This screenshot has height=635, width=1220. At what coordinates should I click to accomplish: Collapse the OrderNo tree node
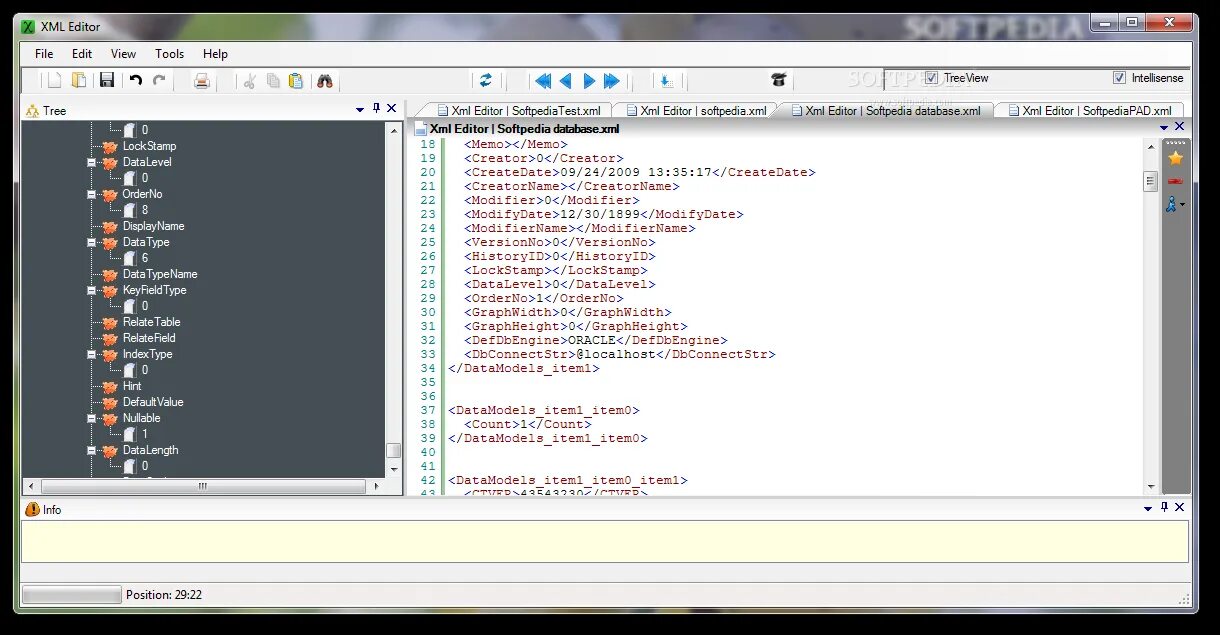coord(92,194)
